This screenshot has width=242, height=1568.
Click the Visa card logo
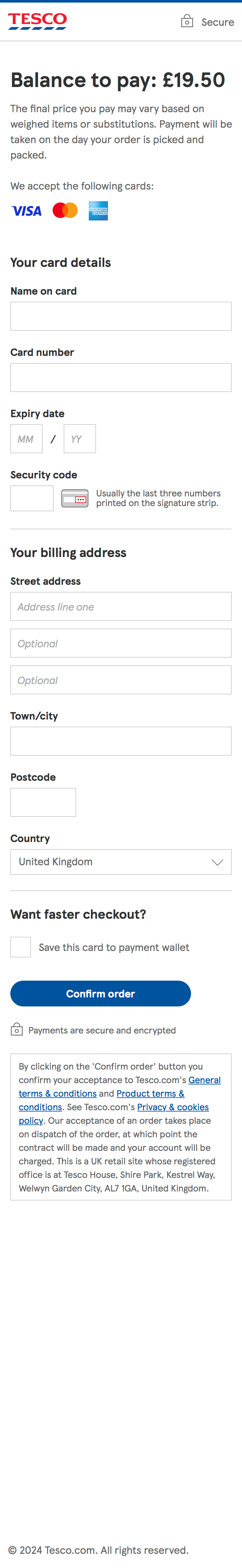[27, 211]
